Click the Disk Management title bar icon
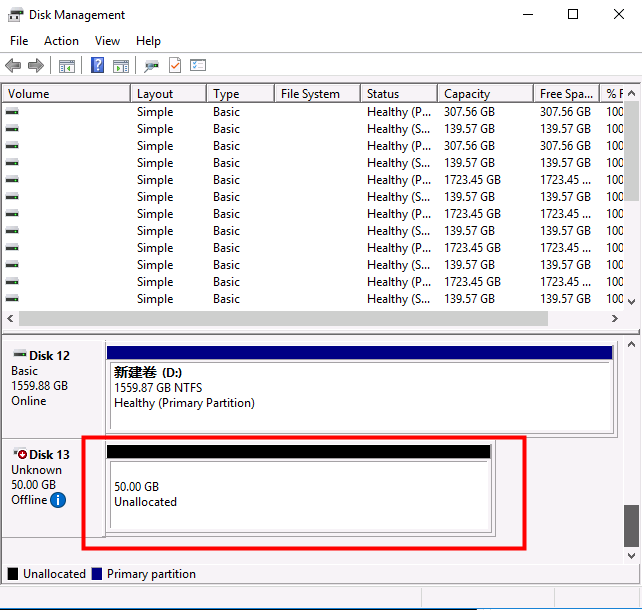 (x=16, y=15)
